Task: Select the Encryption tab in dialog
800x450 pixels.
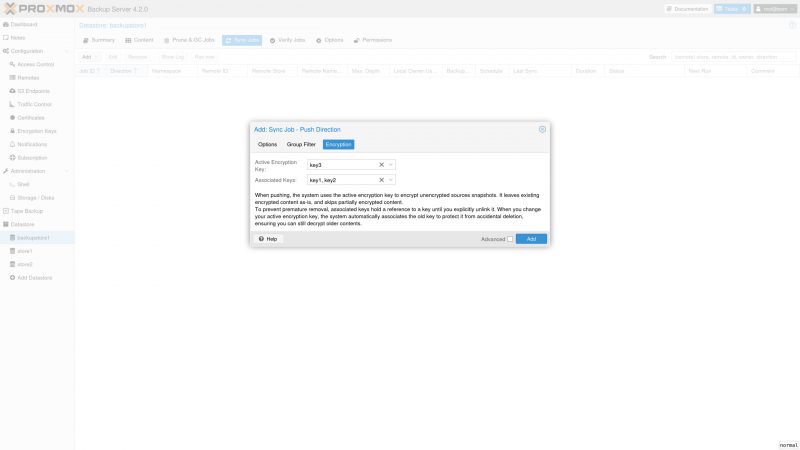Action: click(x=338, y=144)
